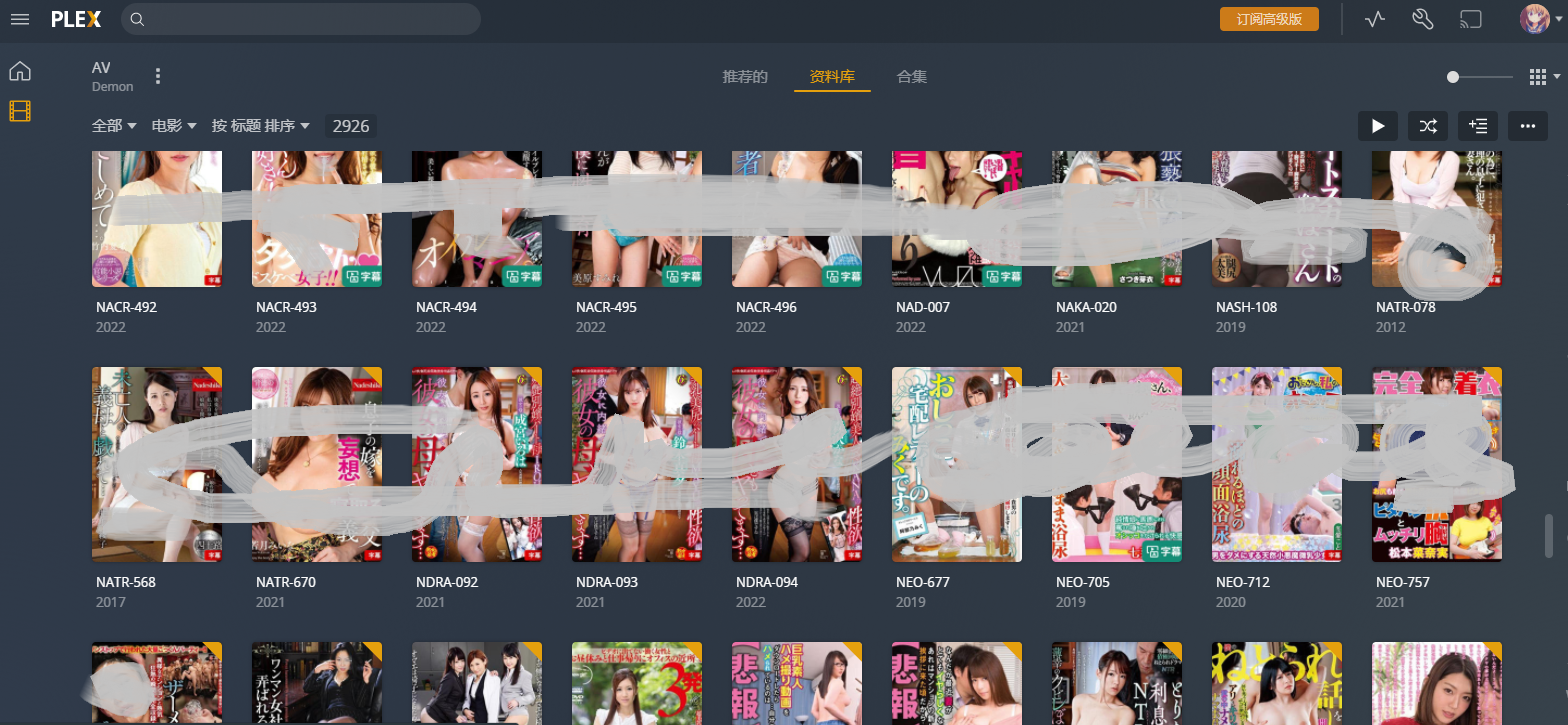The image size is (1568, 725).
Task: Click the Plex logo
Action: click(76, 19)
